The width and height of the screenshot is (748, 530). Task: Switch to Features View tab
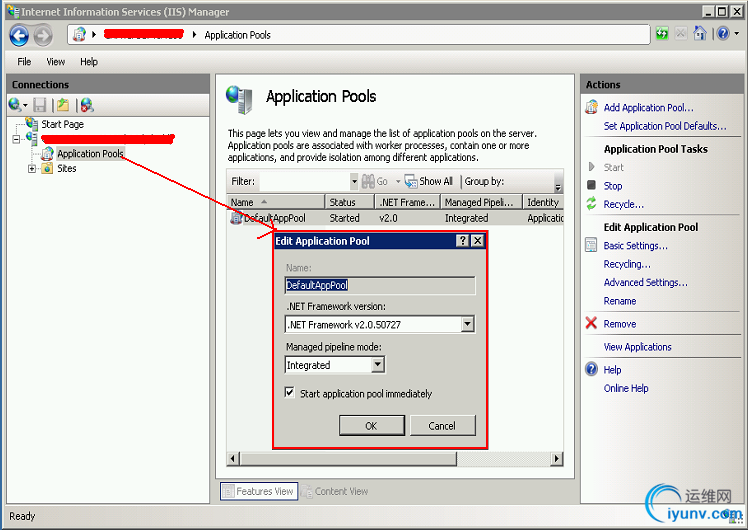pos(259,491)
